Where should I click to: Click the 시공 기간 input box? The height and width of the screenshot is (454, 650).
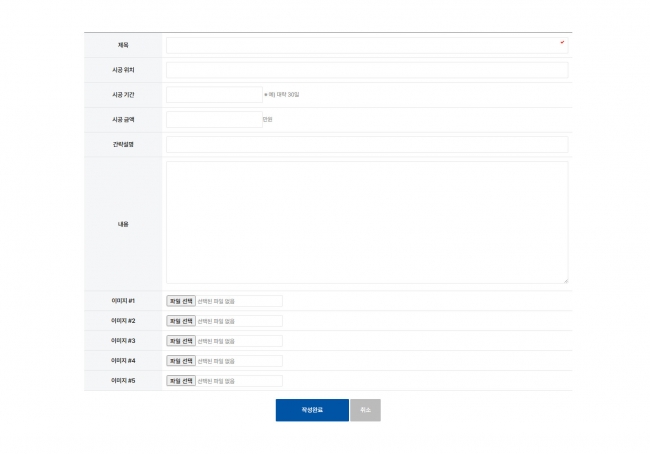point(214,95)
